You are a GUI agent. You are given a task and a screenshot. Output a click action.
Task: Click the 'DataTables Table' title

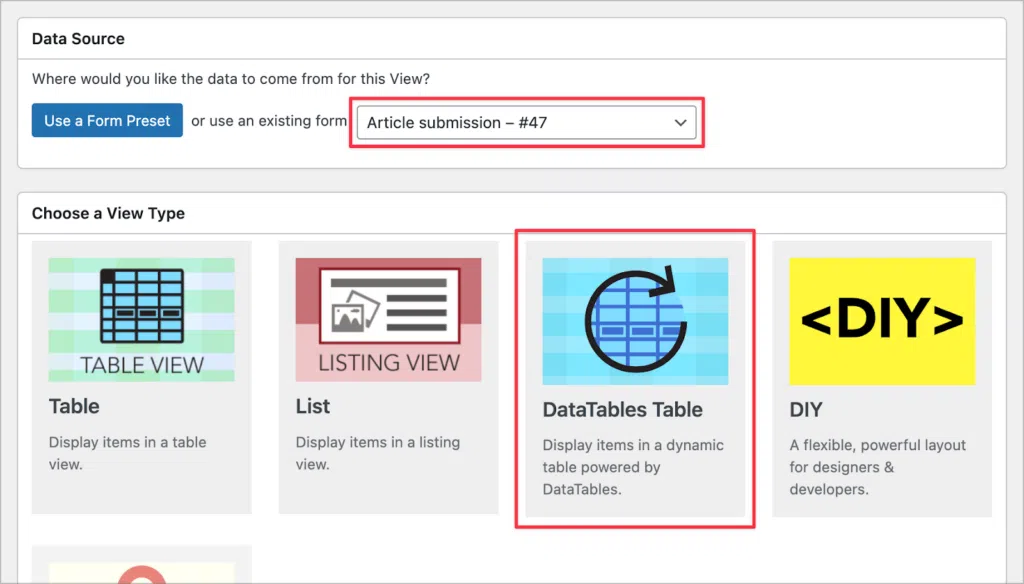point(622,410)
